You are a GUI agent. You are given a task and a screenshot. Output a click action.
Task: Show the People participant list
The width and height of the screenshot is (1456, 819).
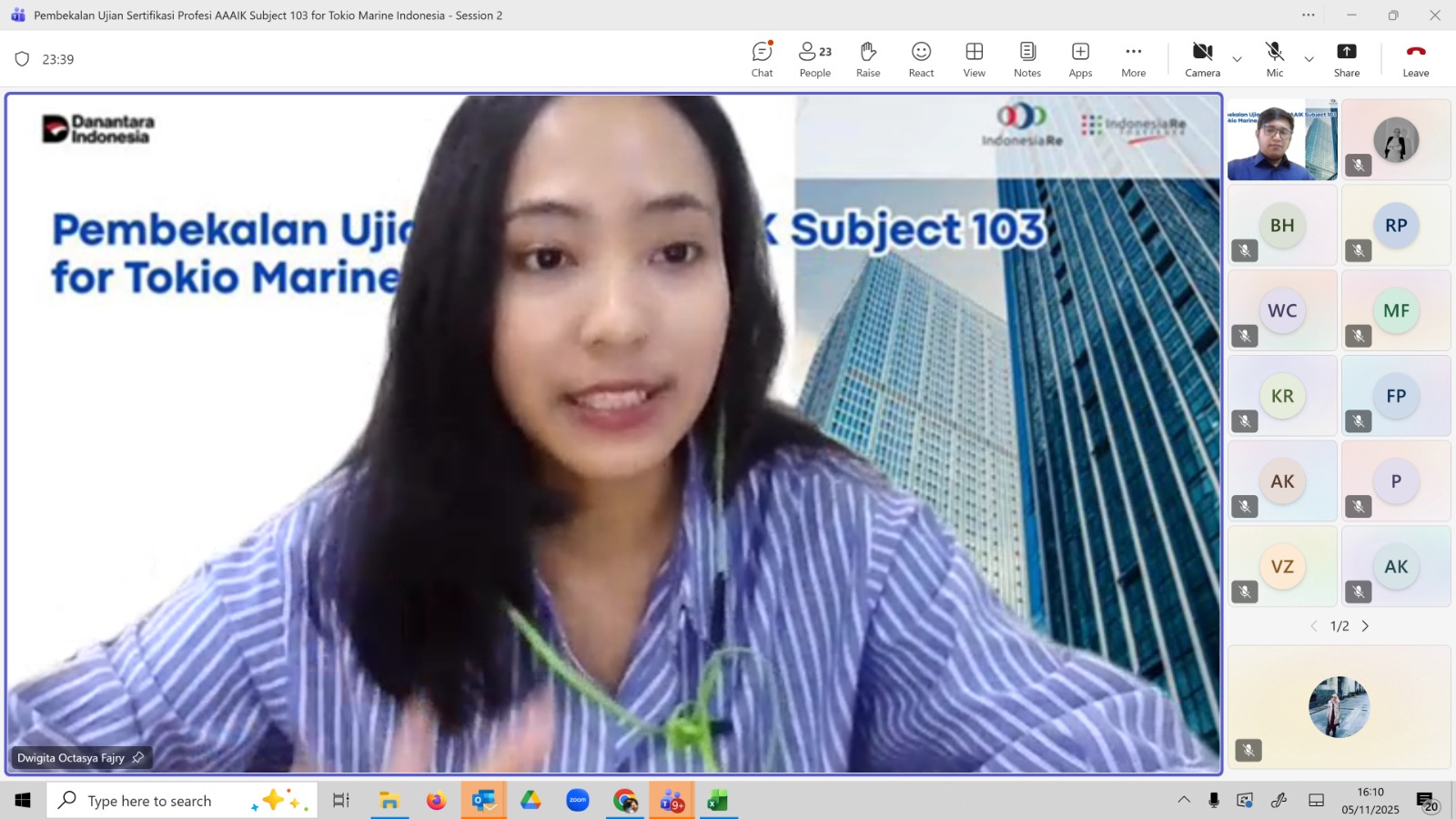pyautogui.click(x=814, y=59)
